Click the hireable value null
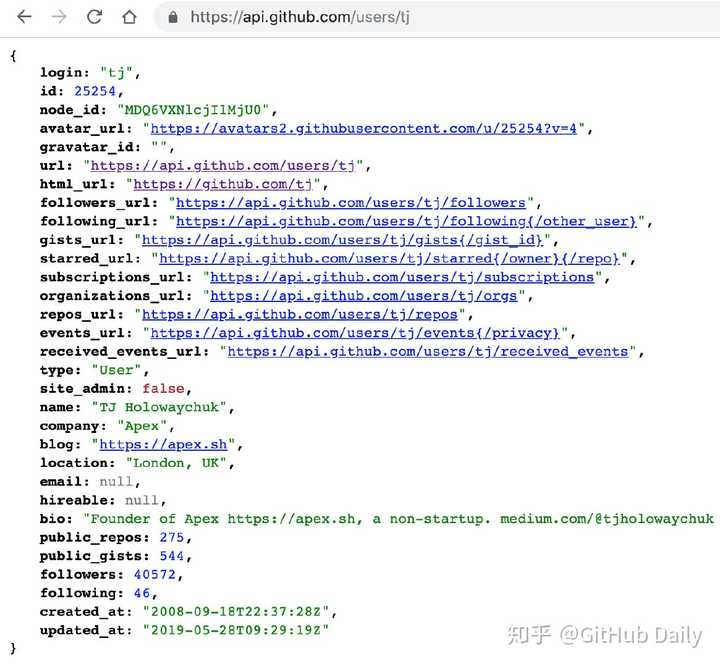The height and width of the screenshot is (667, 720). coord(142,500)
